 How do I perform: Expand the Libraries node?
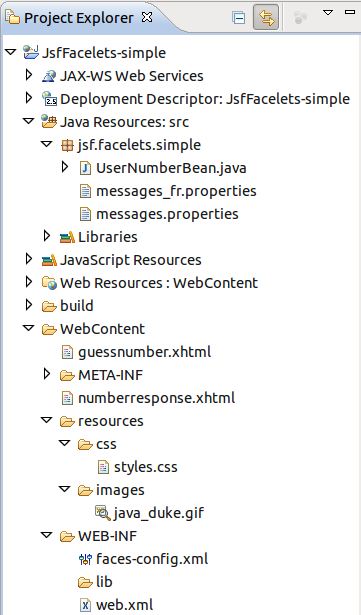(x=47, y=236)
